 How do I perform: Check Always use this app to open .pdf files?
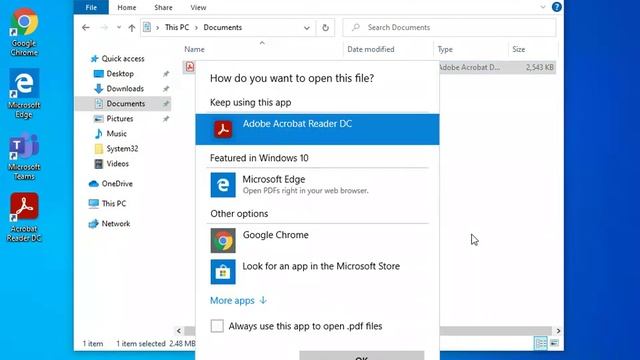pyautogui.click(x=217, y=326)
